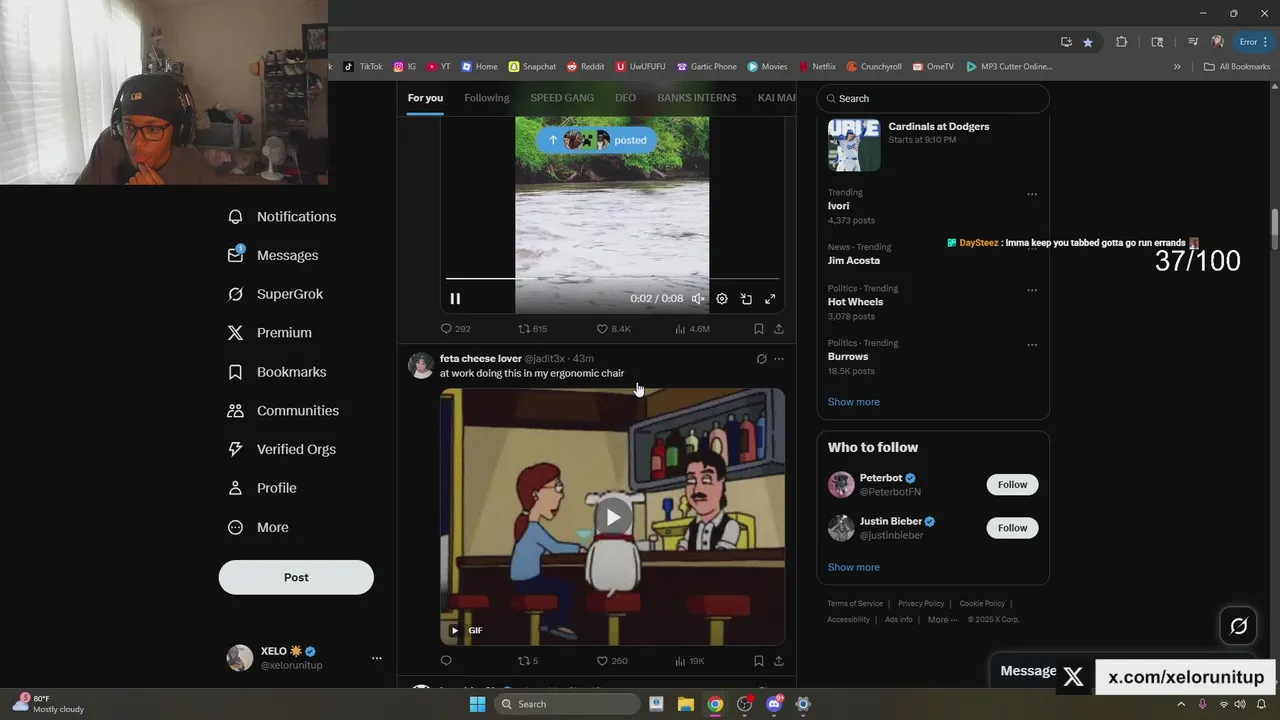1280x720 pixels.
Task: Open more options for Burrows trend
Action: [1032, 345]
